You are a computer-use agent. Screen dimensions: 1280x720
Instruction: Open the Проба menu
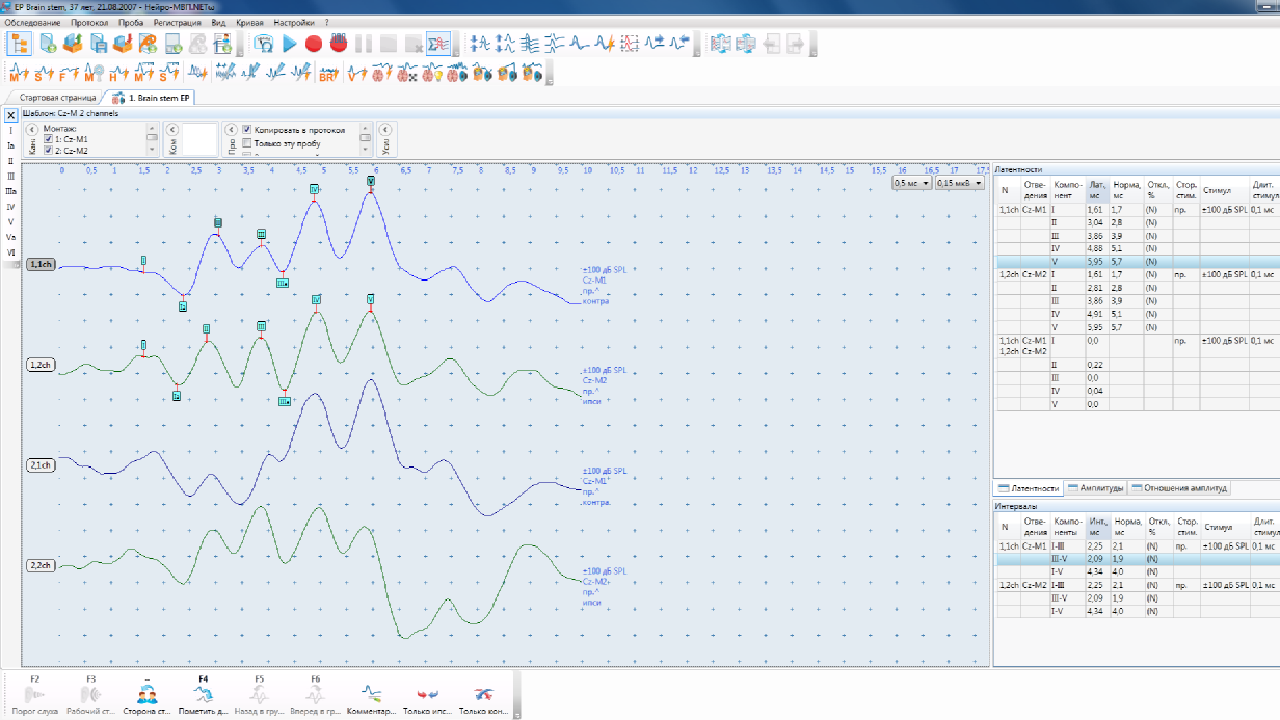click(x=130, y=22)
